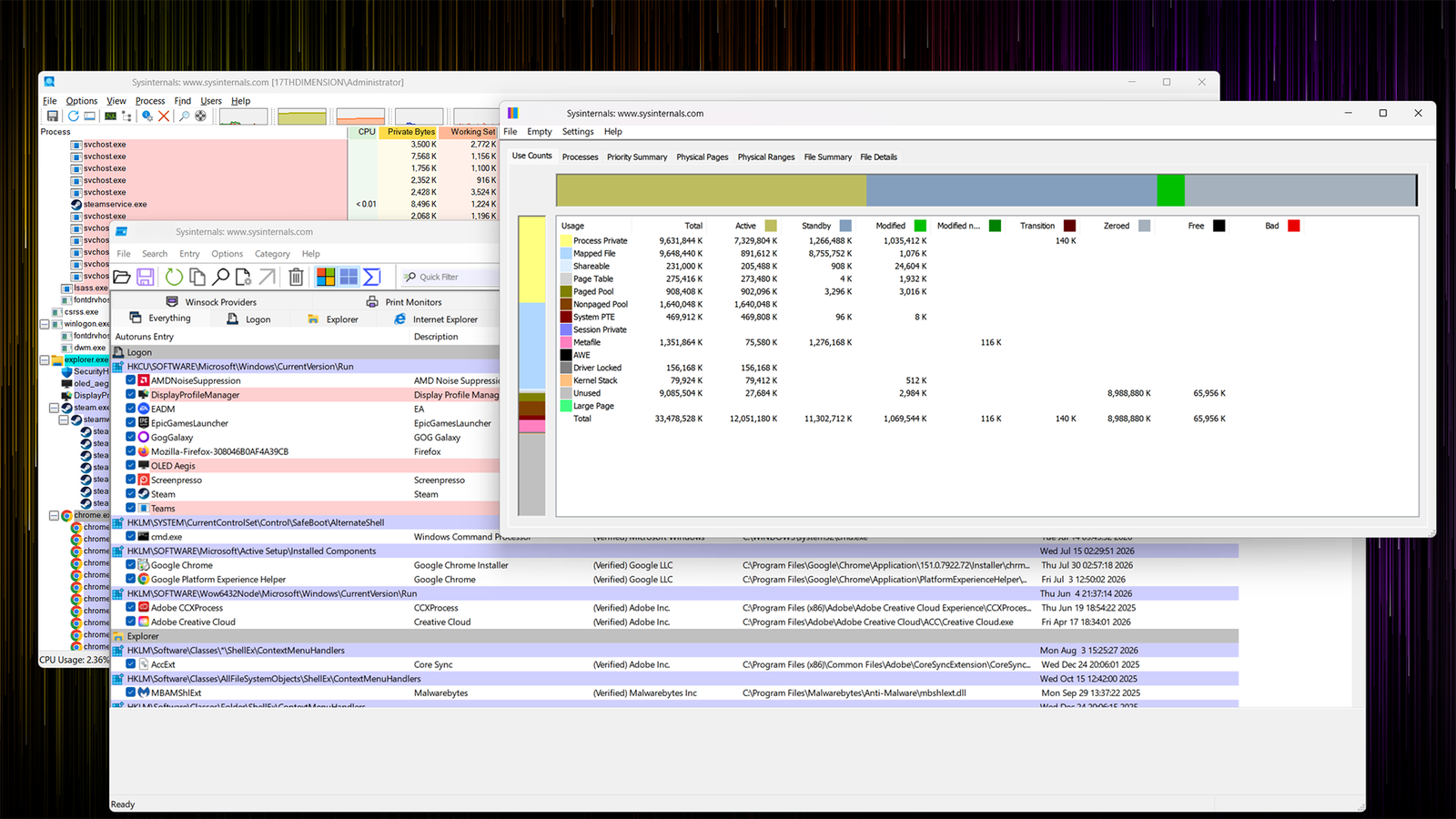This screenshot has width=1456, height=819.
Task: Click the Bad red color swatch
Action: point(1294,226)
